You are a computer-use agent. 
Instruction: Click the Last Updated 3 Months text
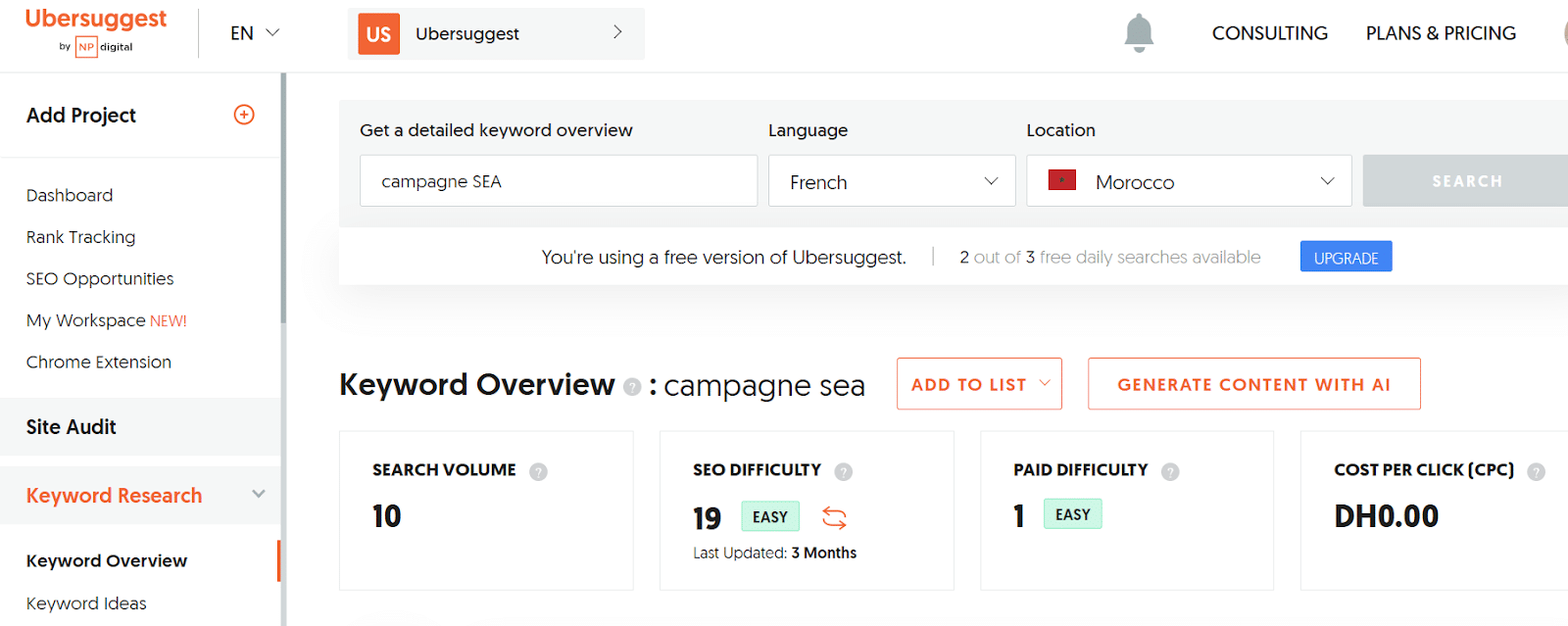coord(775,554)
